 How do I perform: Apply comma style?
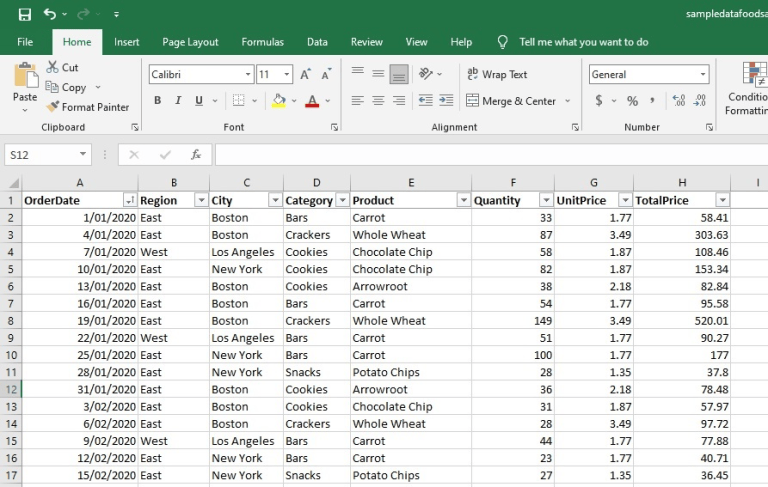point(652,101)
